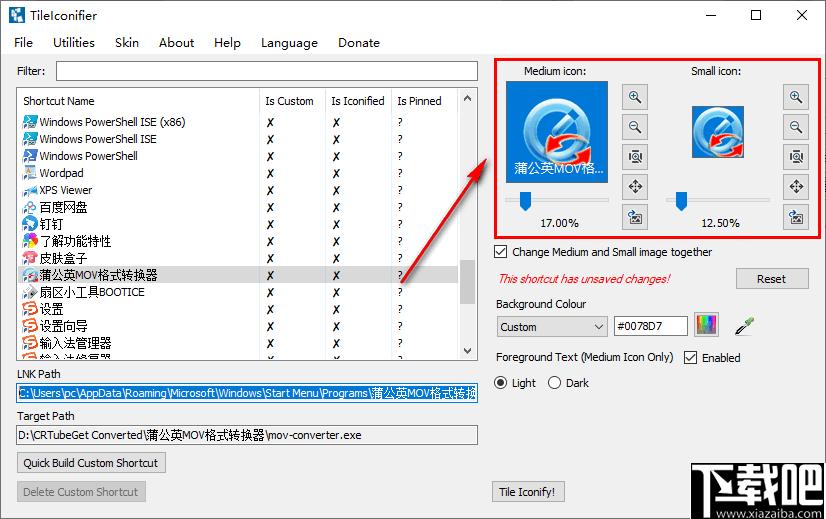Viewport: 826px width, 519px height.
Task: Select the Wordpad shortcut
Action: pos(240,173)
